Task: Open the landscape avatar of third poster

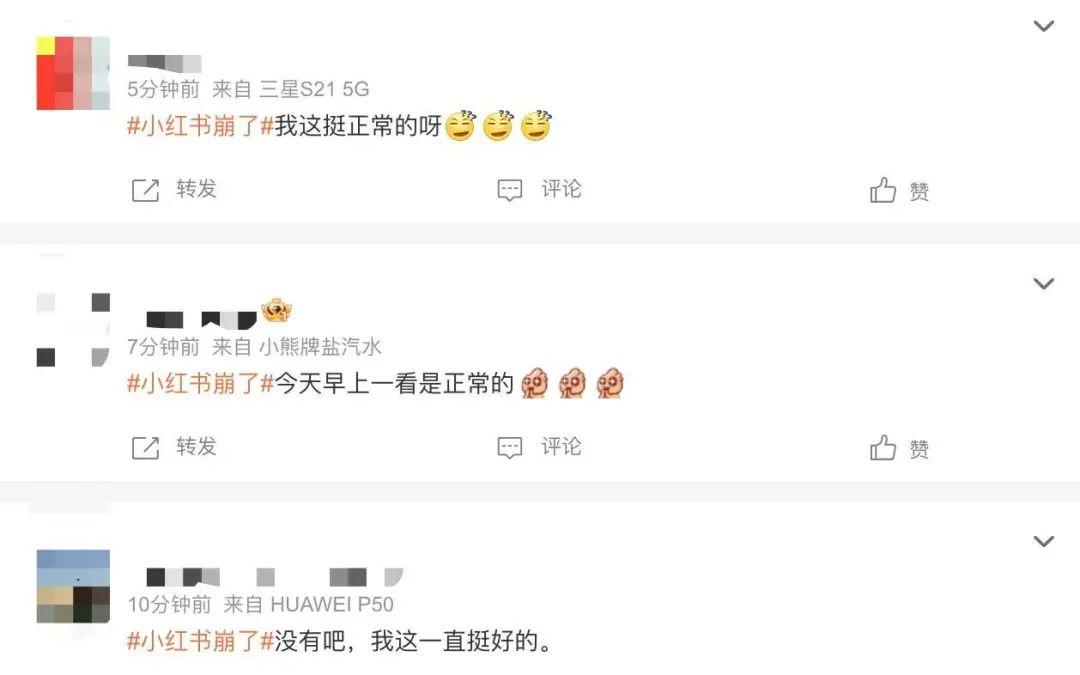Action: [x=73, y=586]
